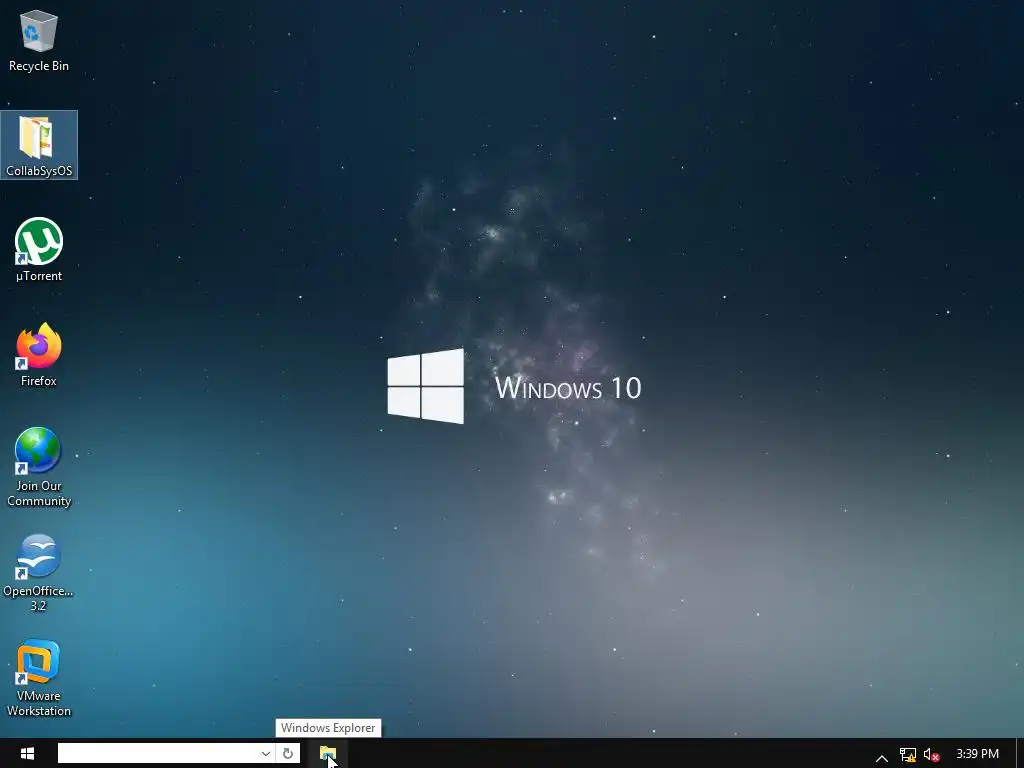Show hidden system tray icons chevron
Viewport: 1024px width, 768px height.
(882, 756)
